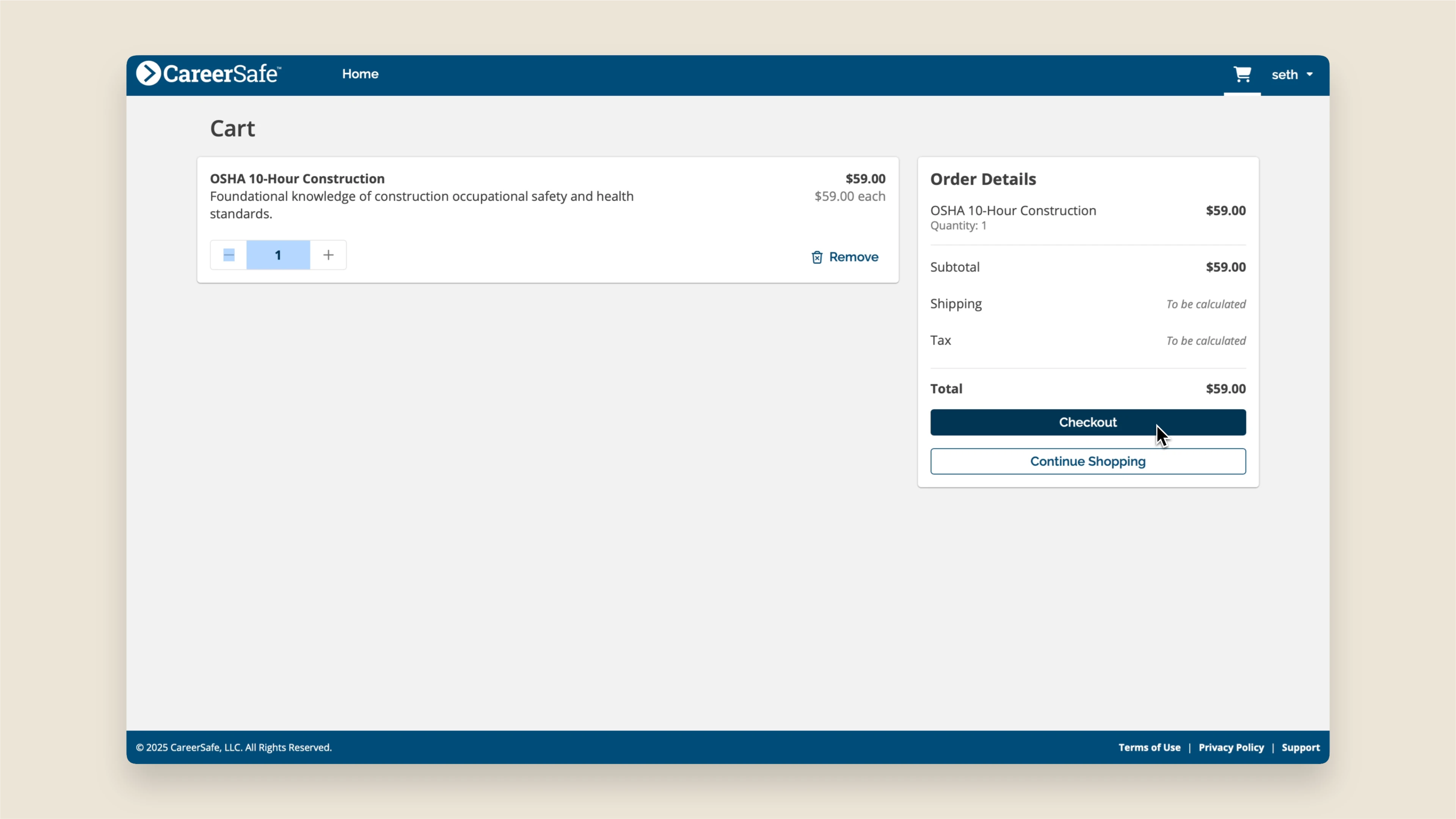The width and height of the screenshot is (1456, 819).
Task: Expand the caret arrow next to seth
Action: coord(1310,75)
